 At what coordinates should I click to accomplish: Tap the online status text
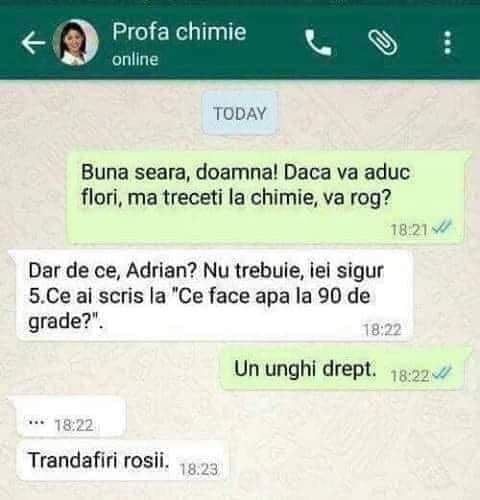pos(135,60)
